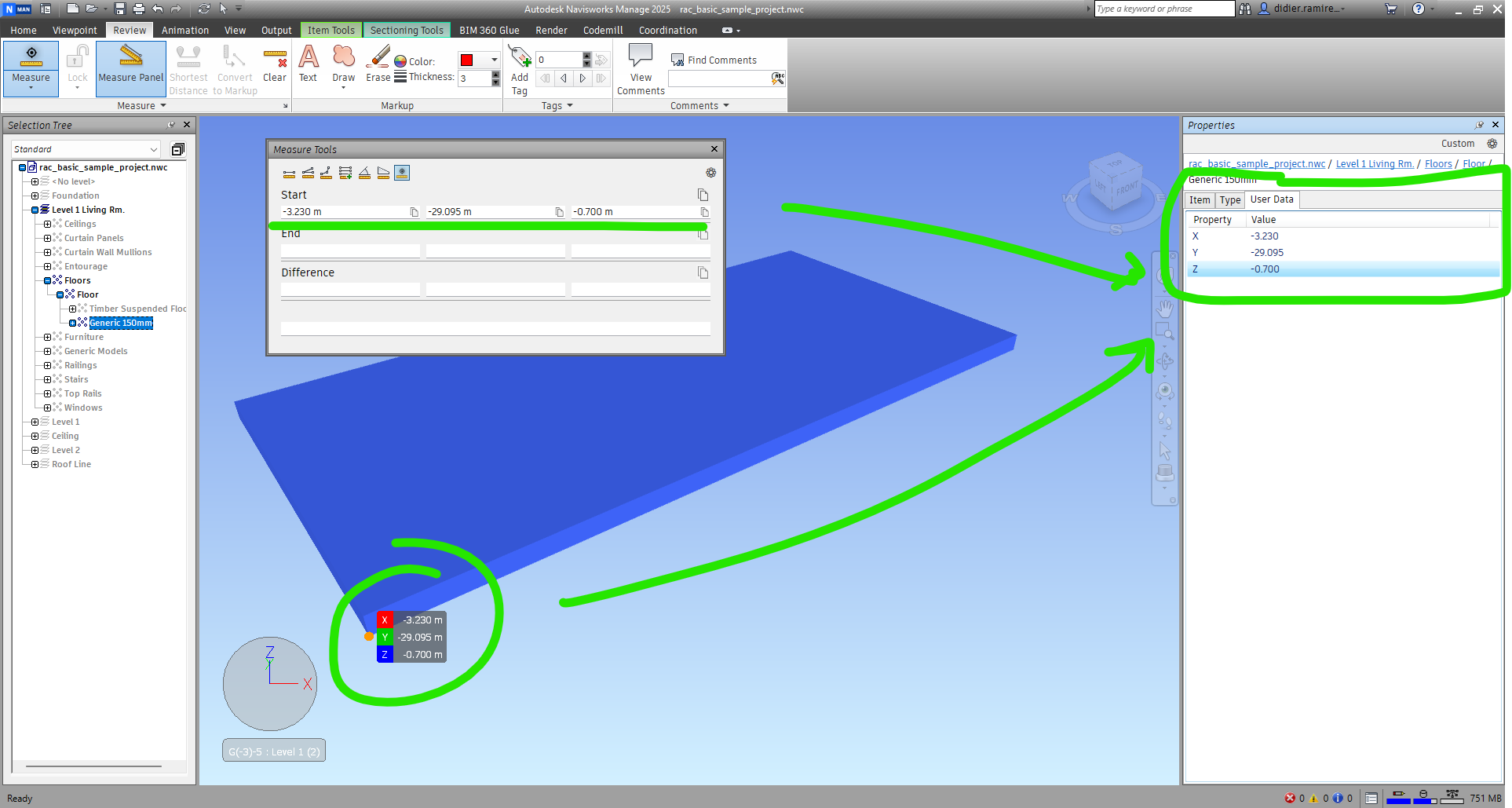Image resolution: width=1512 pixels, height=808 pixels.
Task: Select the Point to Multiple Points measure tool
Action: pos(308,173)
